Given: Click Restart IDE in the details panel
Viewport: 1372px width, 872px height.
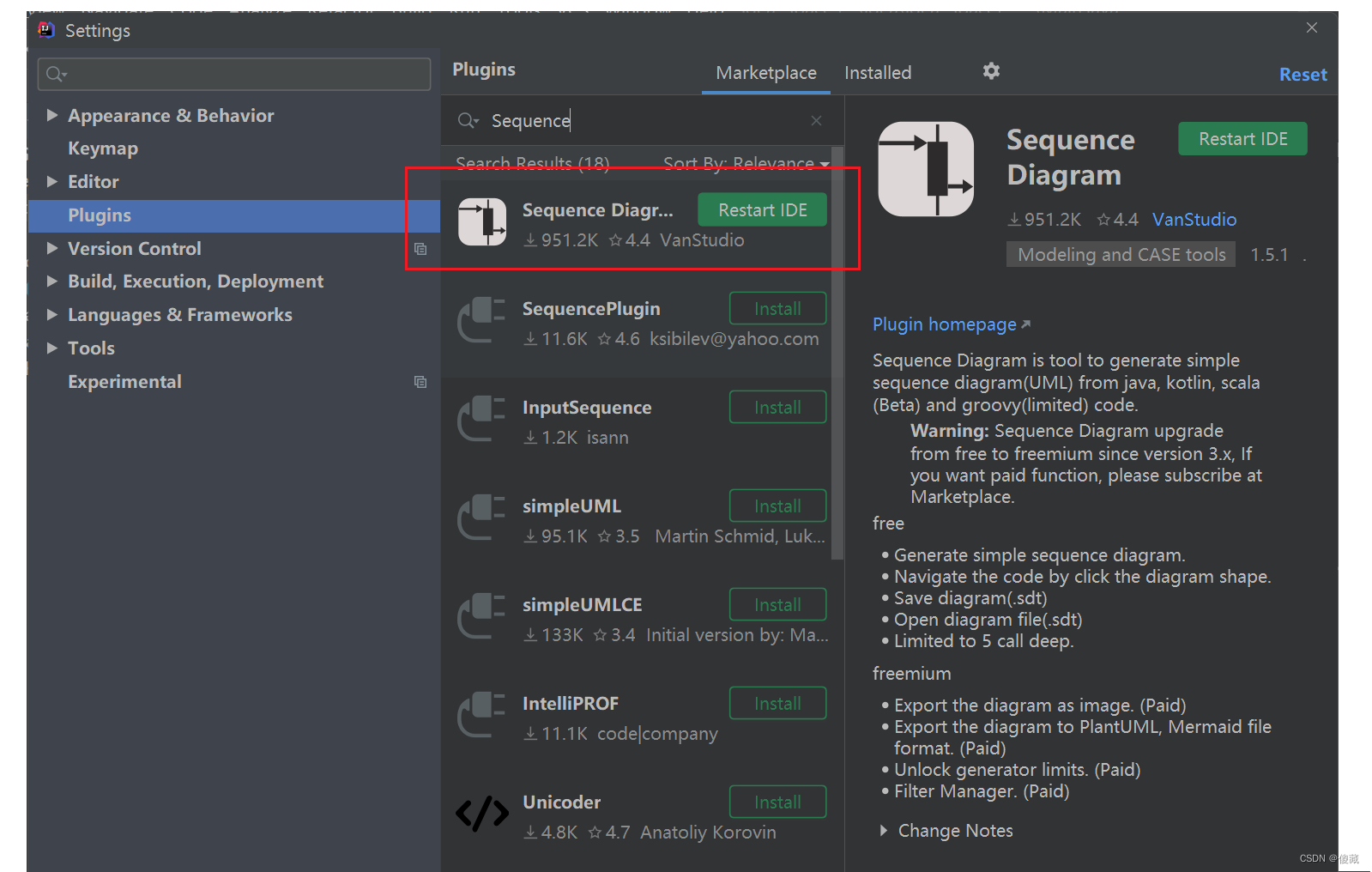Looking at the screenshot, I should (1242, 139).
